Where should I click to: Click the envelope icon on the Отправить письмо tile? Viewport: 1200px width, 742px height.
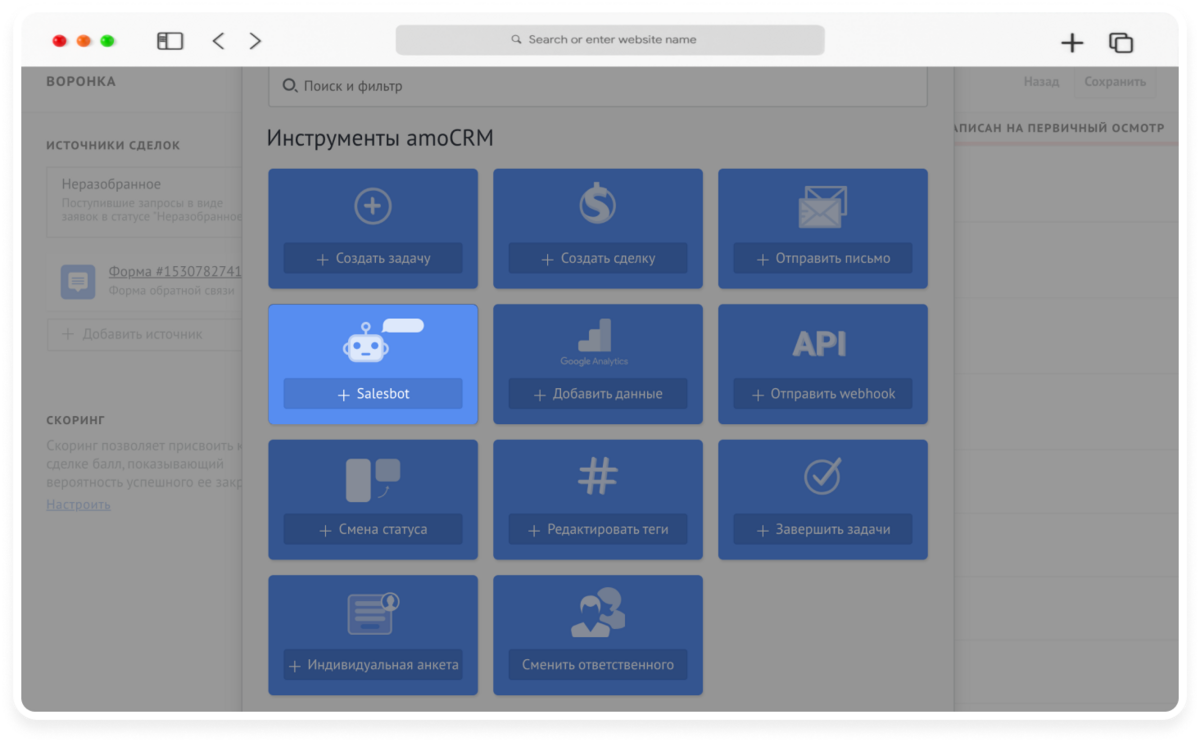point(822,207)
